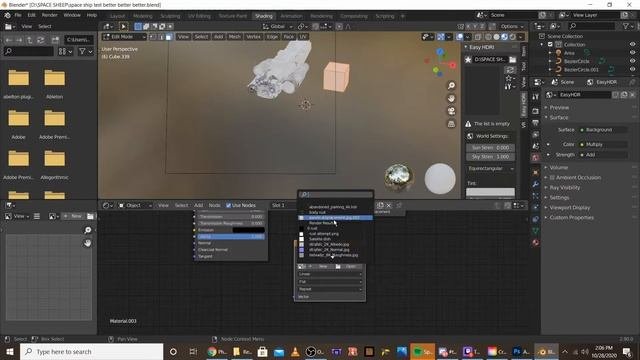Switch to Material Preview shading mode

(x=504, y=37)
